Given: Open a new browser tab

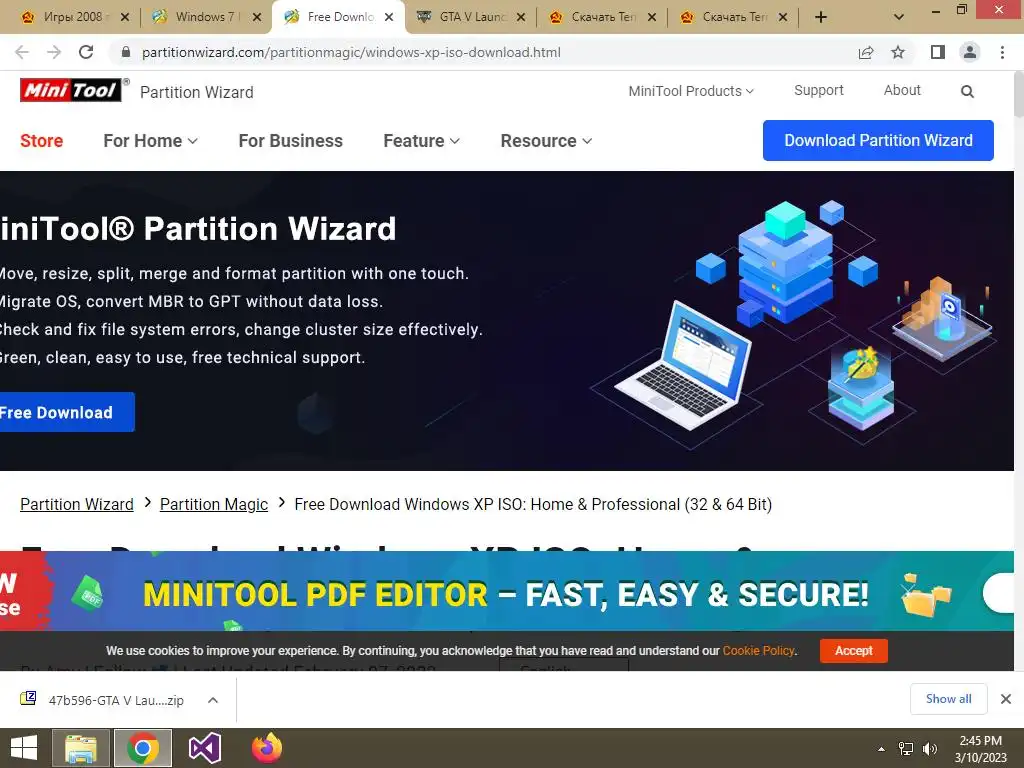Looking at the screenshot, I should [x=821, y=17].
